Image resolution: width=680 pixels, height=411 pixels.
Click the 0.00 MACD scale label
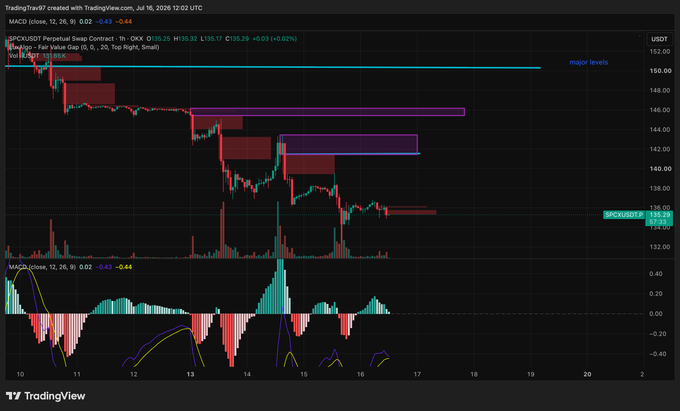656,313
